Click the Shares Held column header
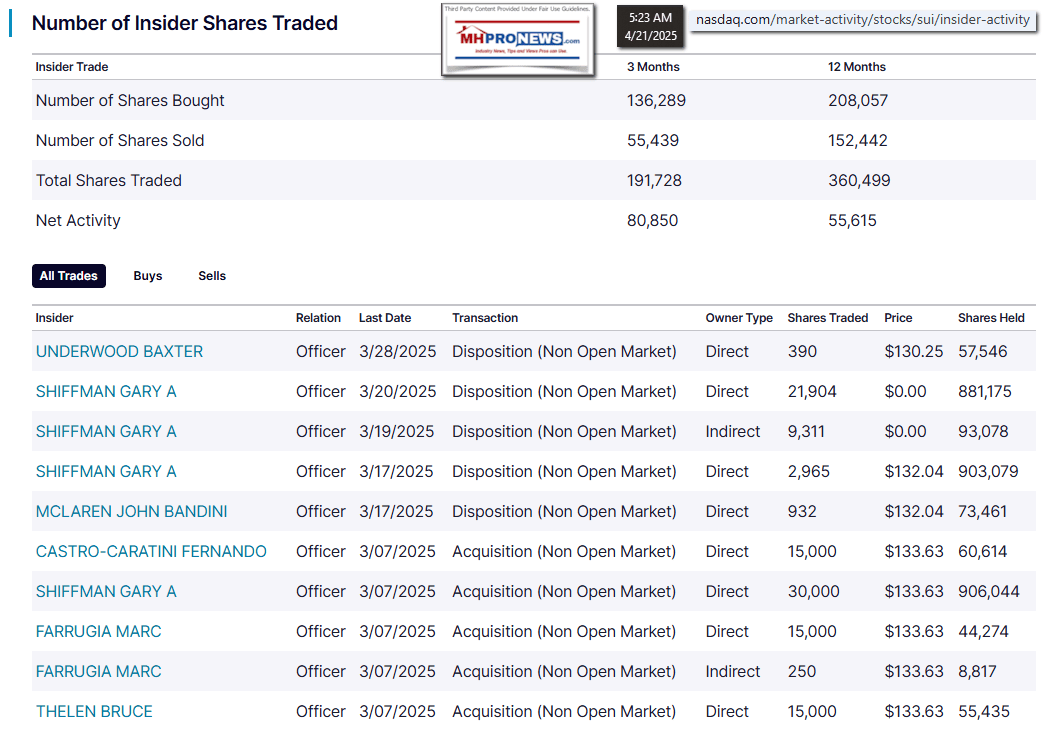Screen dimensions: 1058x737 pos(991,318)
